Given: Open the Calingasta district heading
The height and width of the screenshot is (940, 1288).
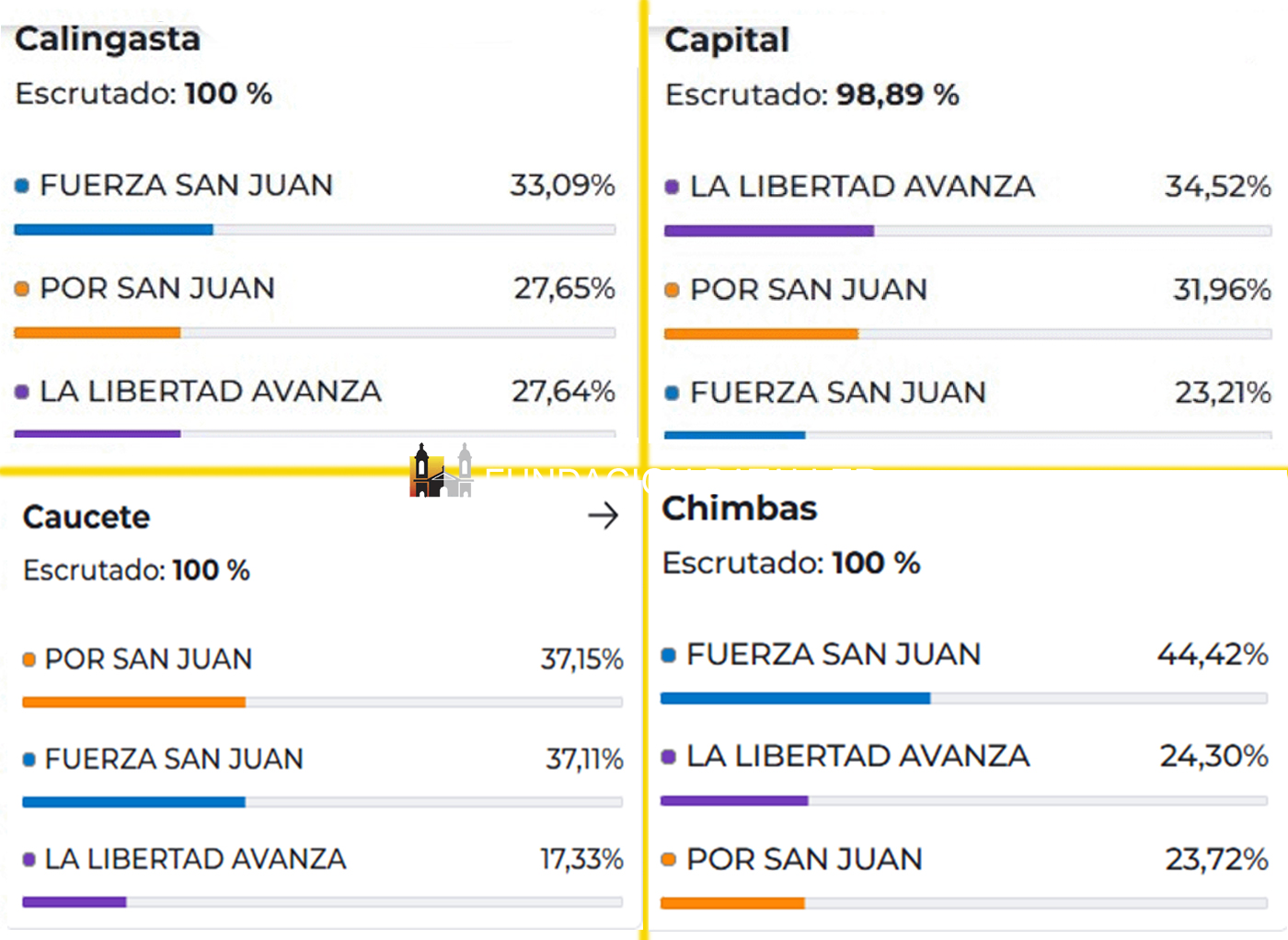Looking at the screenshot, I should click(108, 40).
